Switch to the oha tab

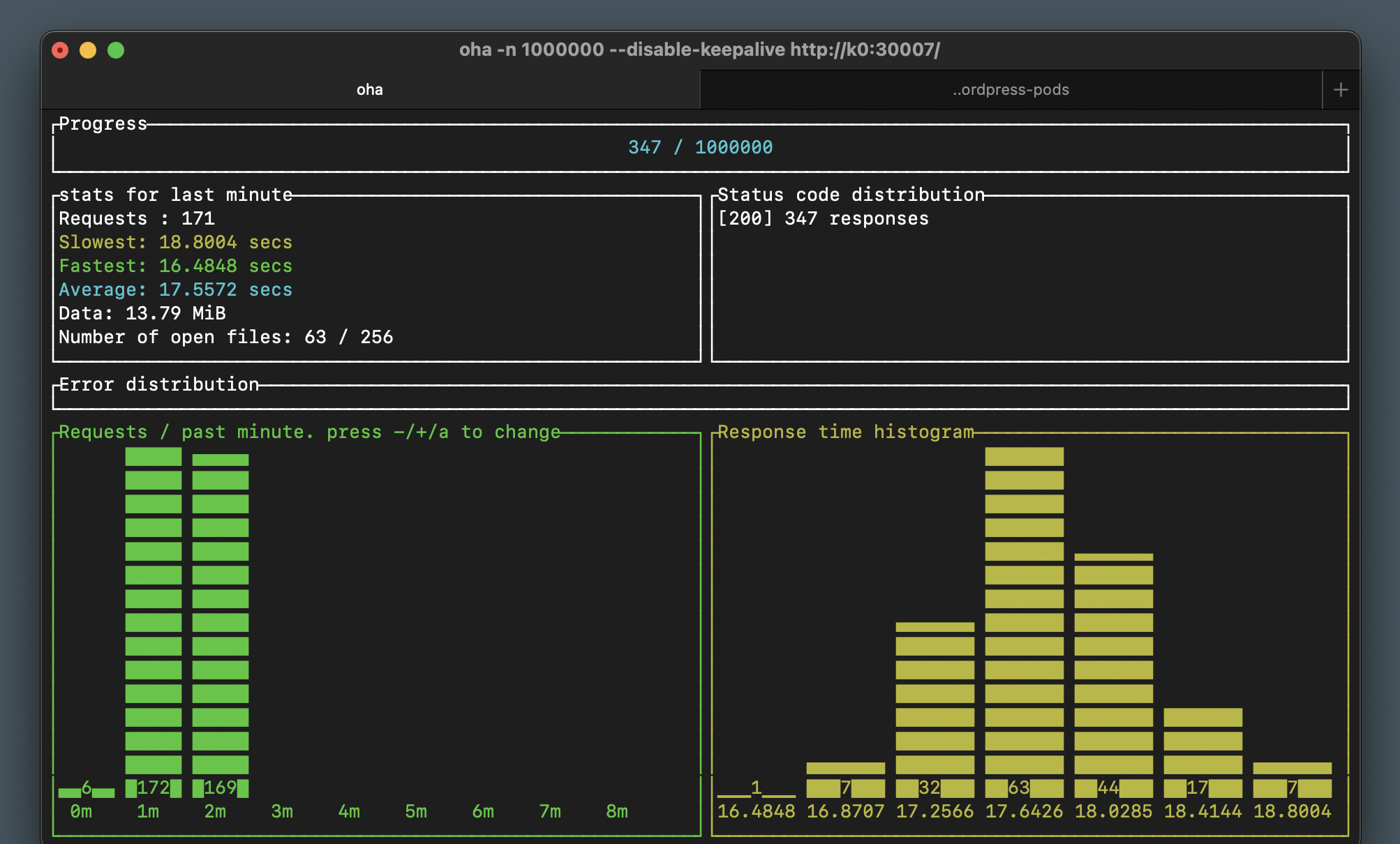pos(370,89)
